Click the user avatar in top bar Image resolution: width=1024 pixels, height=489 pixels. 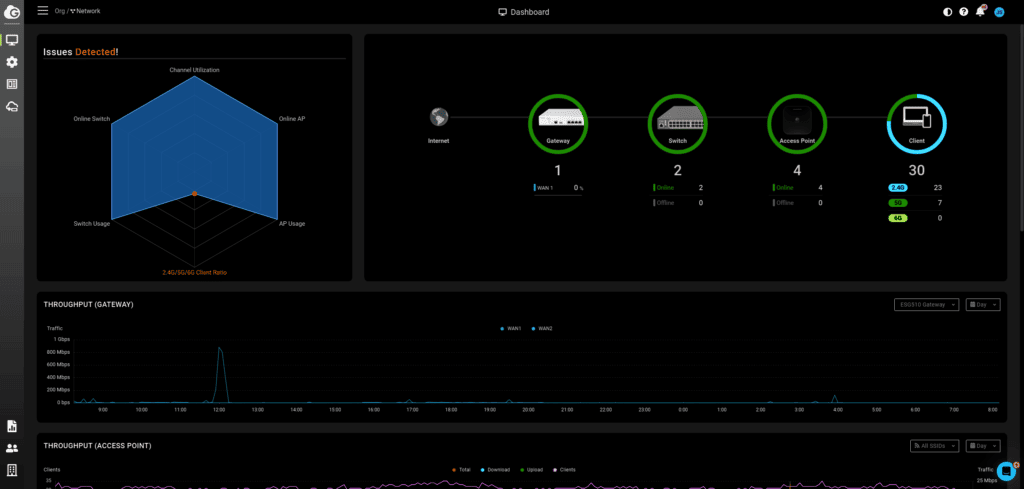[999, 12]
